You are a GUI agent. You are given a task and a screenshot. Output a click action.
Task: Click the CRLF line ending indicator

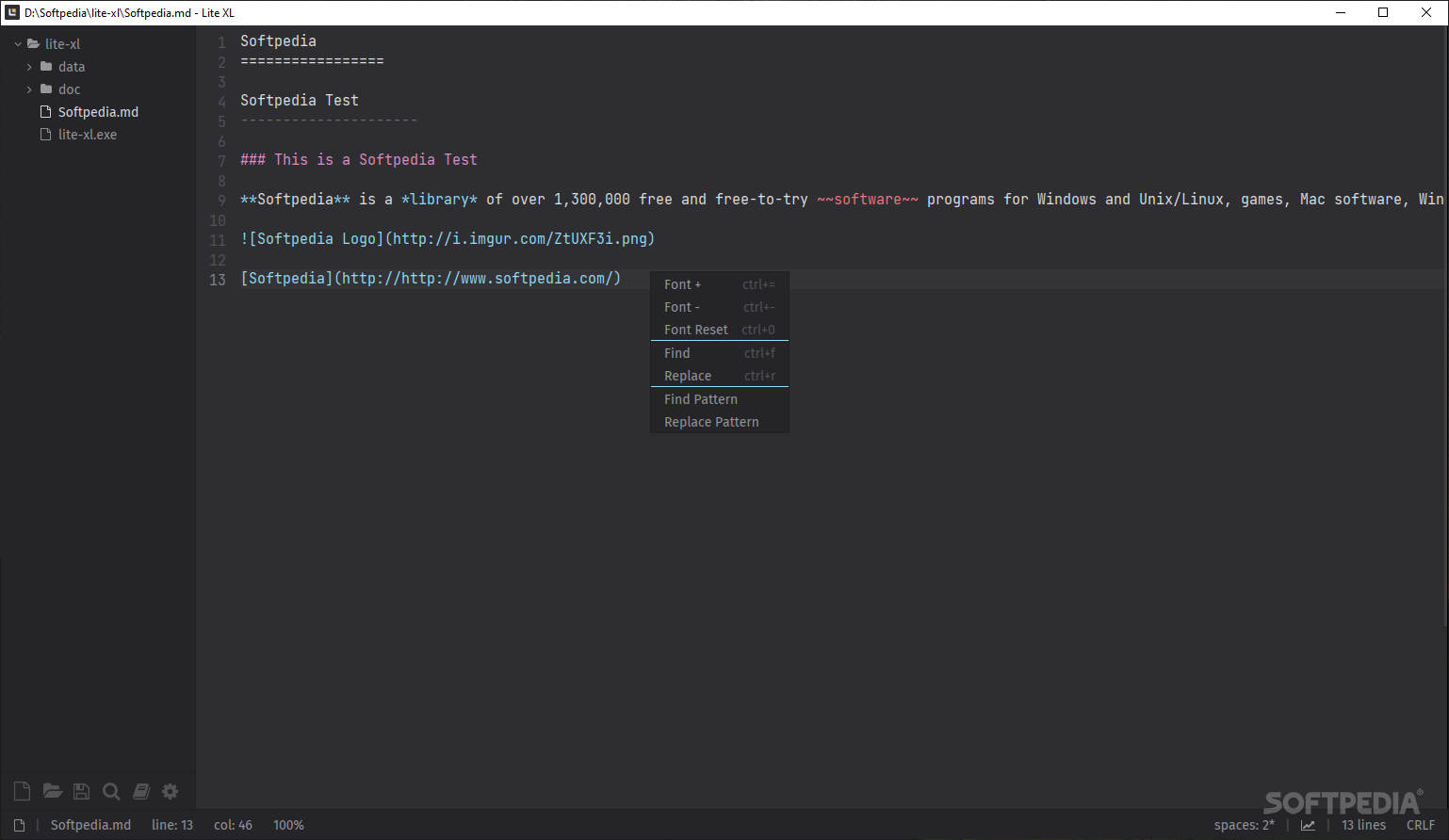tap(1421, 825)
